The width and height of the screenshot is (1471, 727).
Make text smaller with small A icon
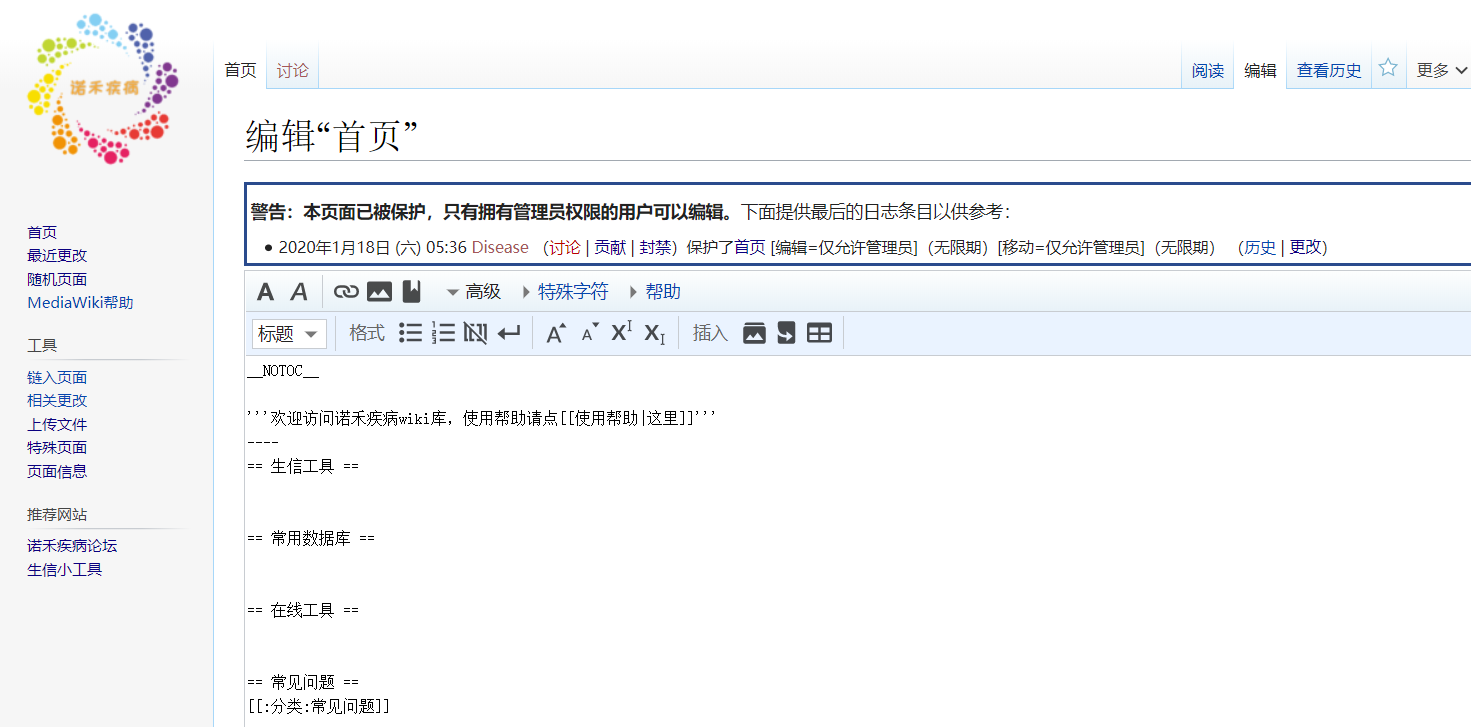[x=589, y=333]
